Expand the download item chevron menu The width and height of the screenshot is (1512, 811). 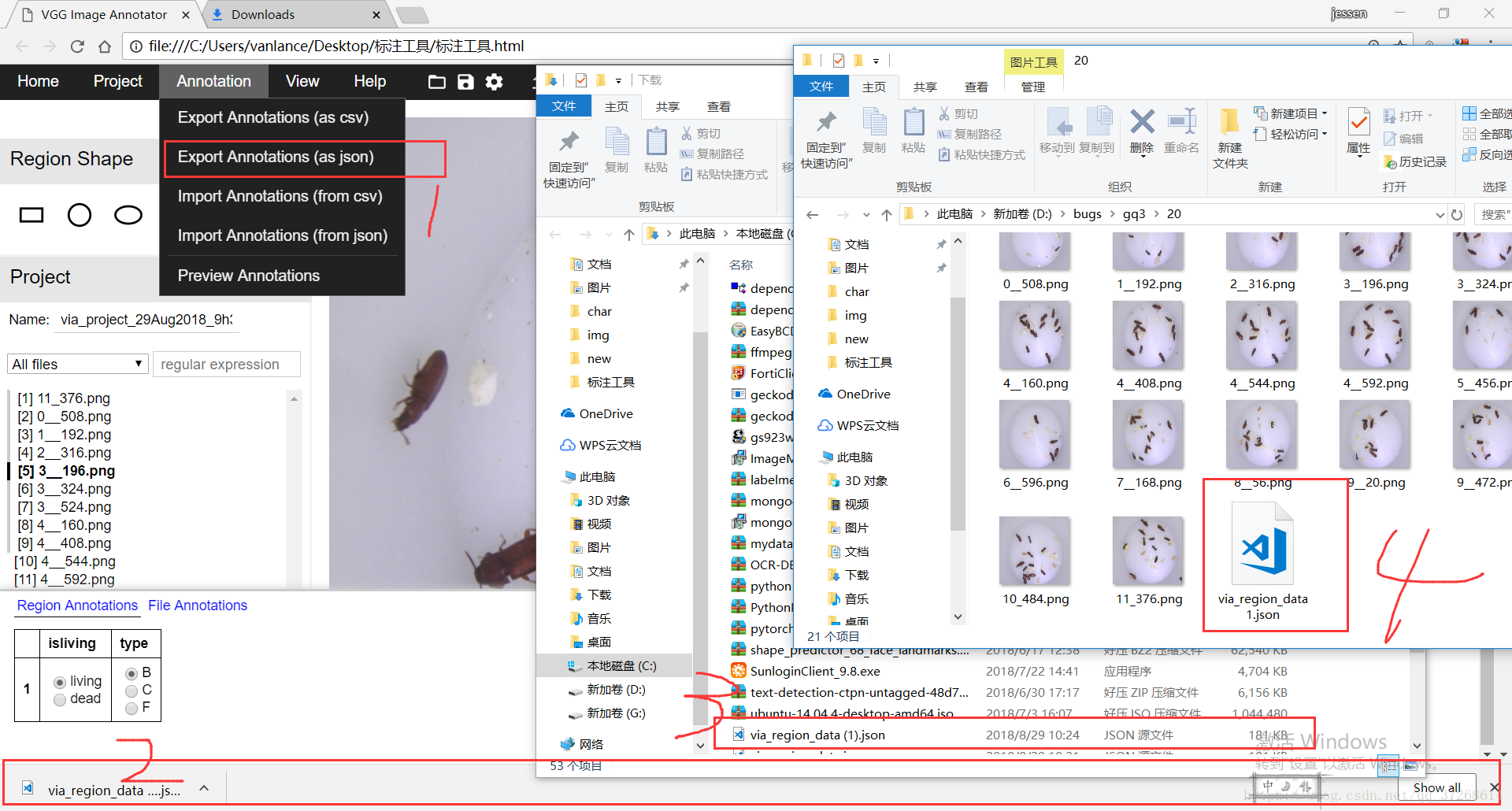click(204, 788)
